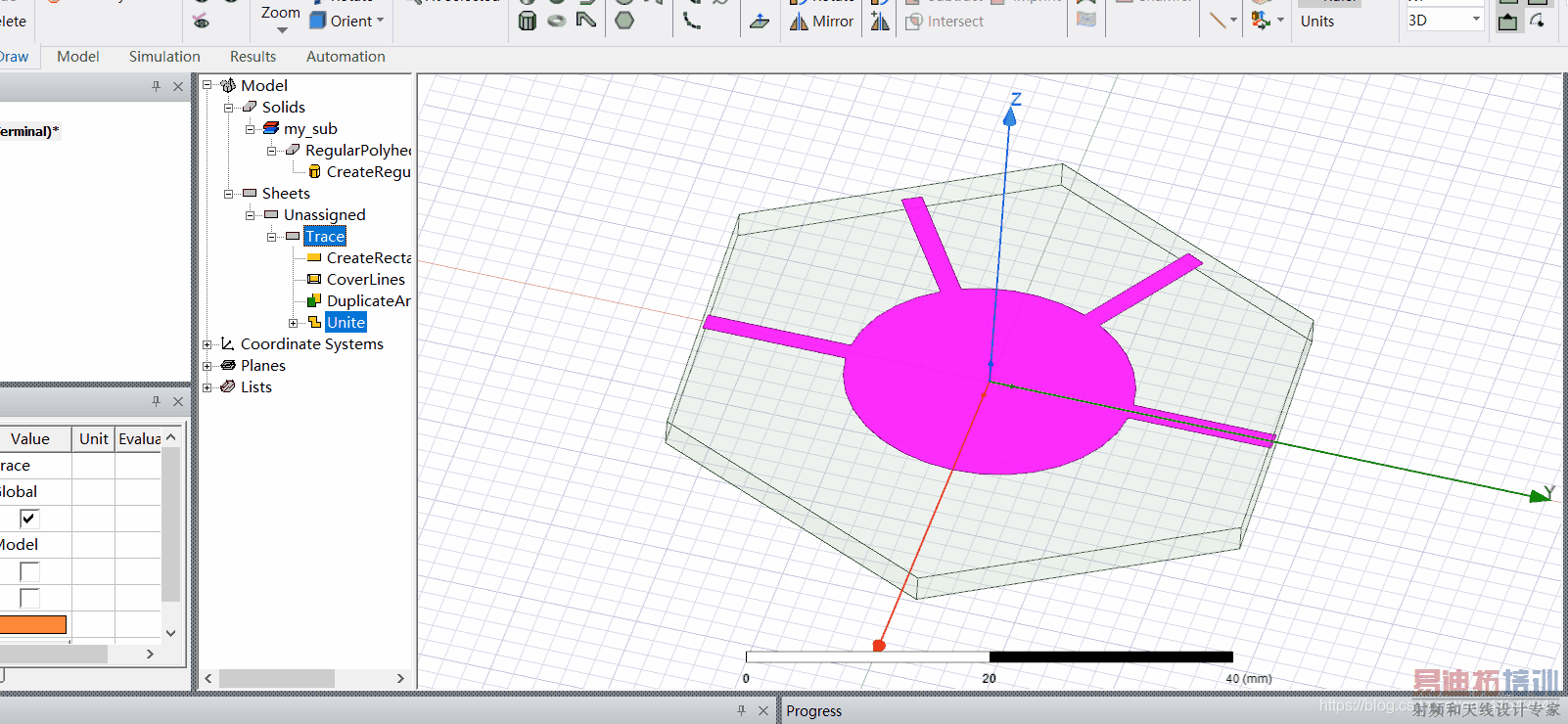Screen dimensions: 1568x724
Task: Tick the checkbox just above orange swatch
Action: [29, 598]
